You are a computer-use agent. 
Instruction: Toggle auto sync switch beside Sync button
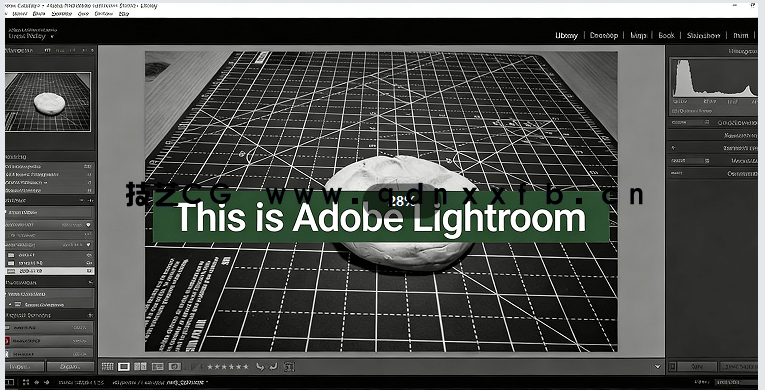672,367
